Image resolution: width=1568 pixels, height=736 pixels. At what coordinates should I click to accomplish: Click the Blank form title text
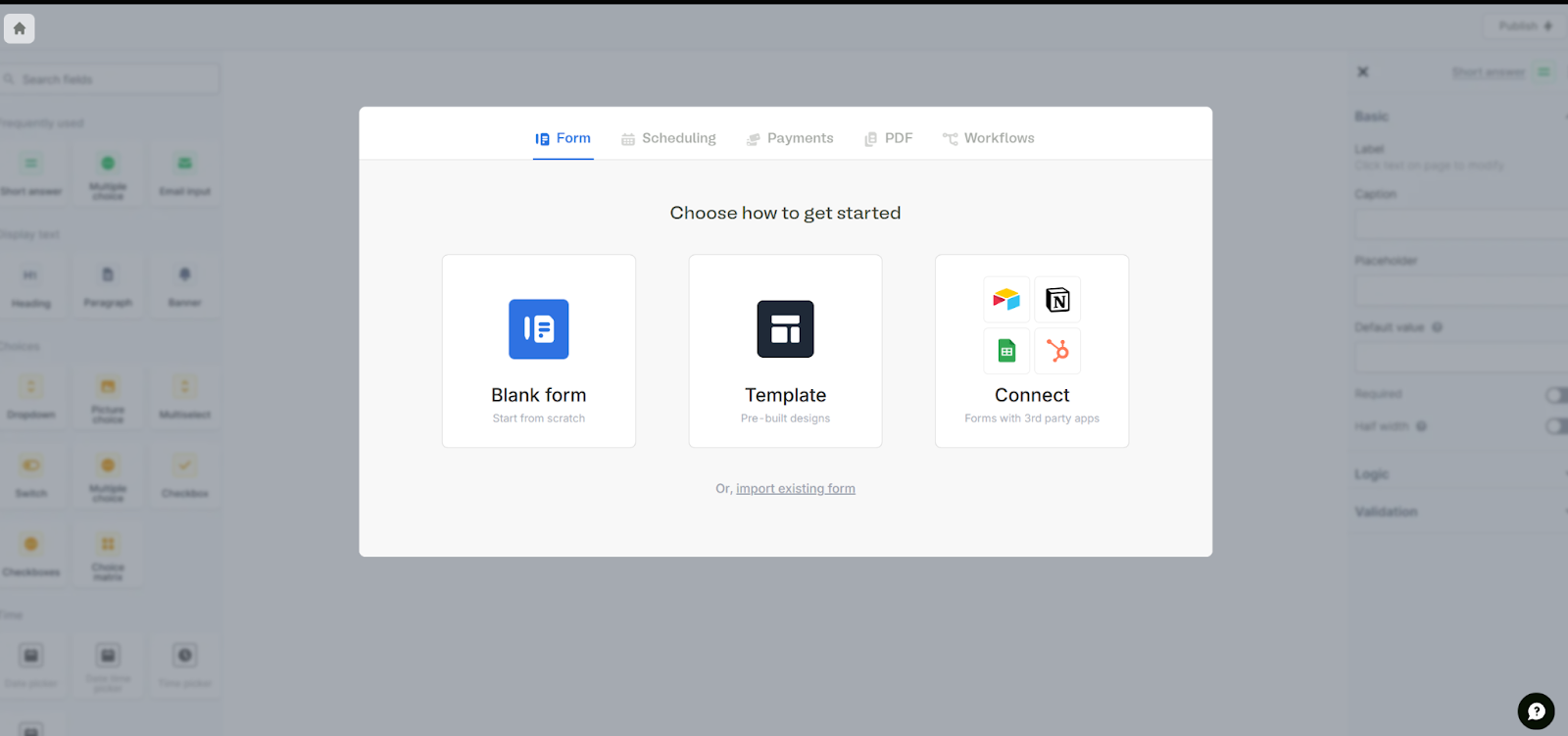tap(539, 395)
